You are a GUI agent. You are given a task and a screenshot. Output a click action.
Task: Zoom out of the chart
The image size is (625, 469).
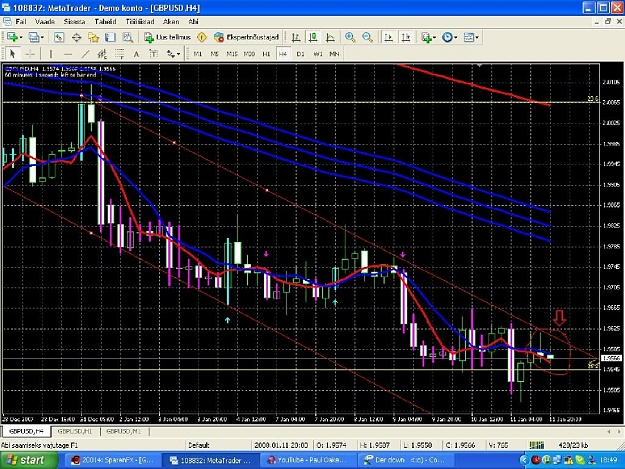pyautogui.click(x=368, y=37)
